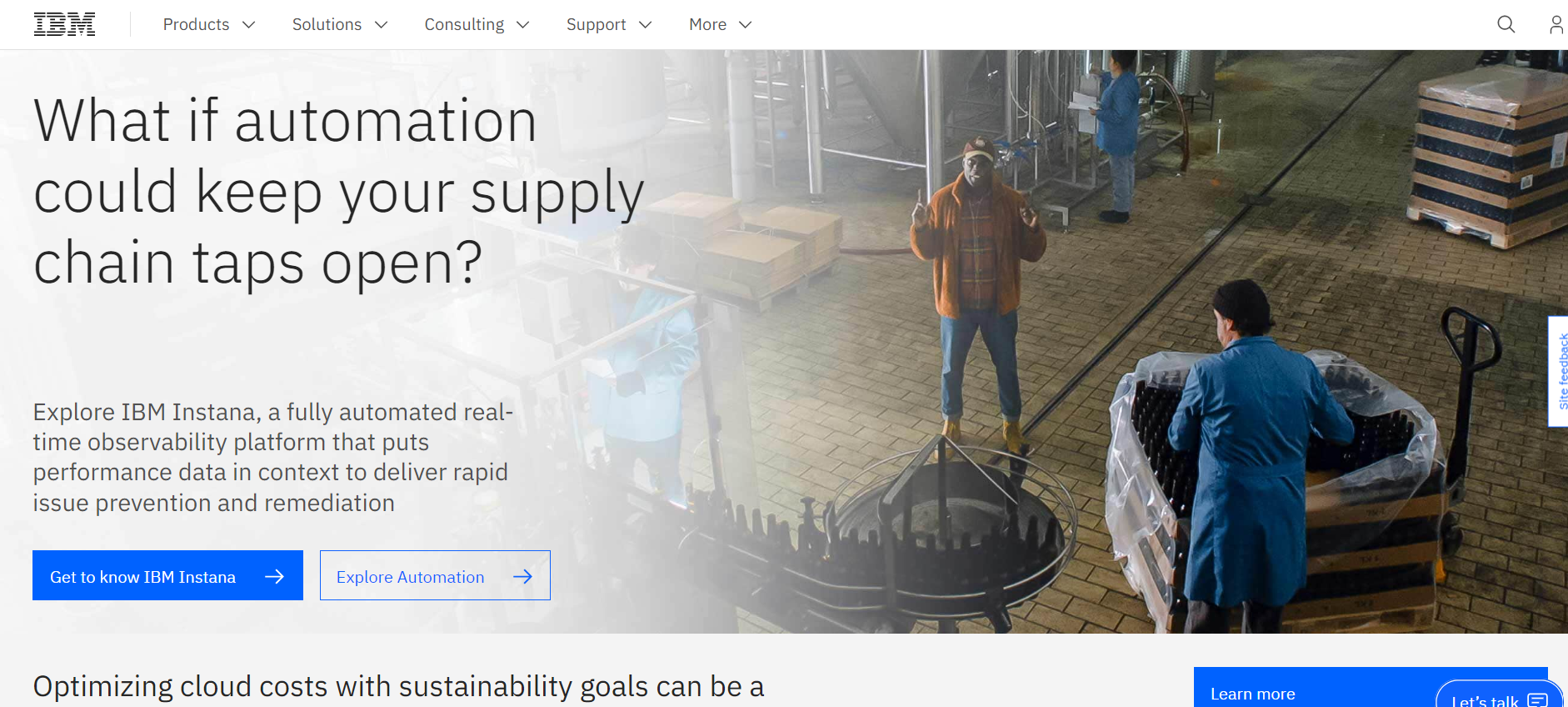Click the Learn more button
This screenshot has height=707, width=1568.
1253,694
